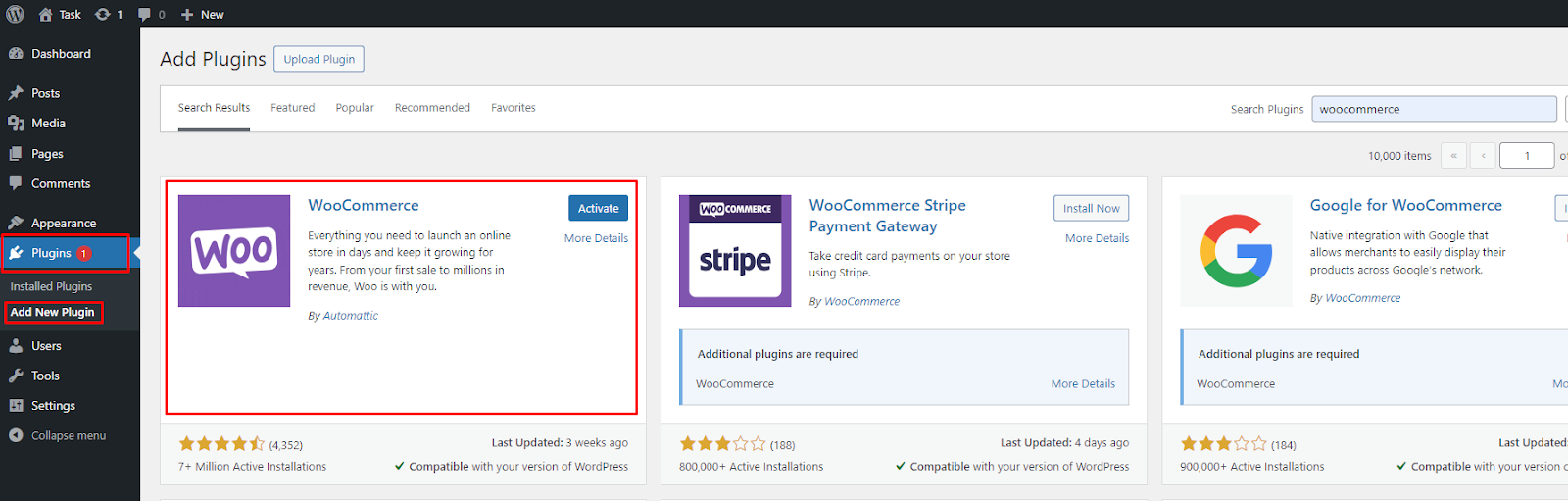The image size is (1568, 501).
Task: Click Add New Plugin submenu item
Action: pos(52,312)
